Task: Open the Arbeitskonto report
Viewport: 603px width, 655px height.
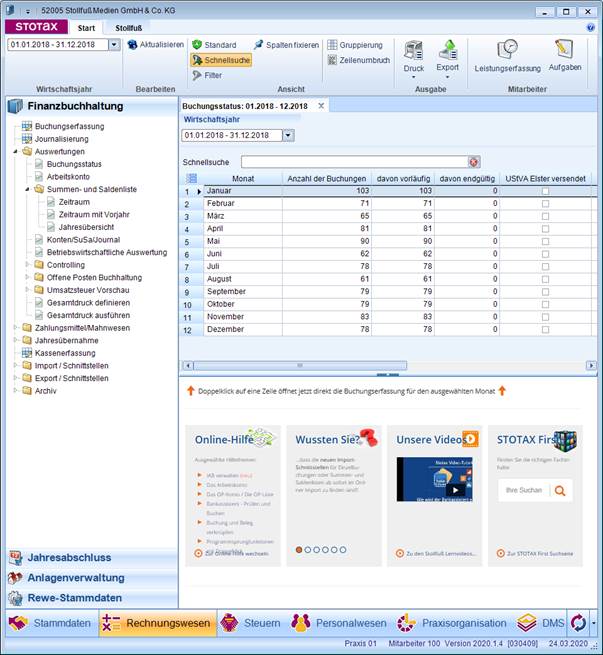Action: (68, 177)
